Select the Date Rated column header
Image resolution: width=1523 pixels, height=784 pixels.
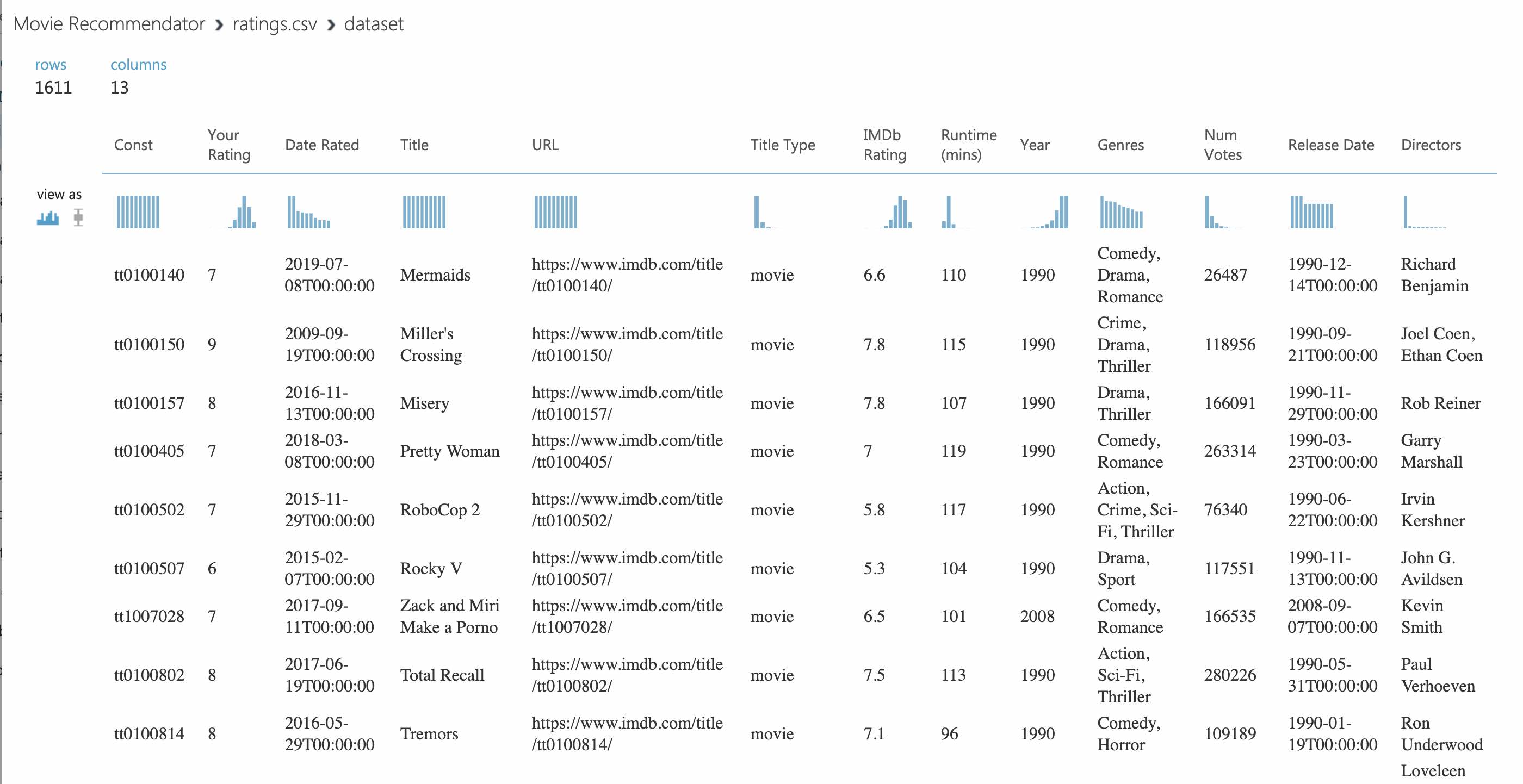(x=322, y=145)
